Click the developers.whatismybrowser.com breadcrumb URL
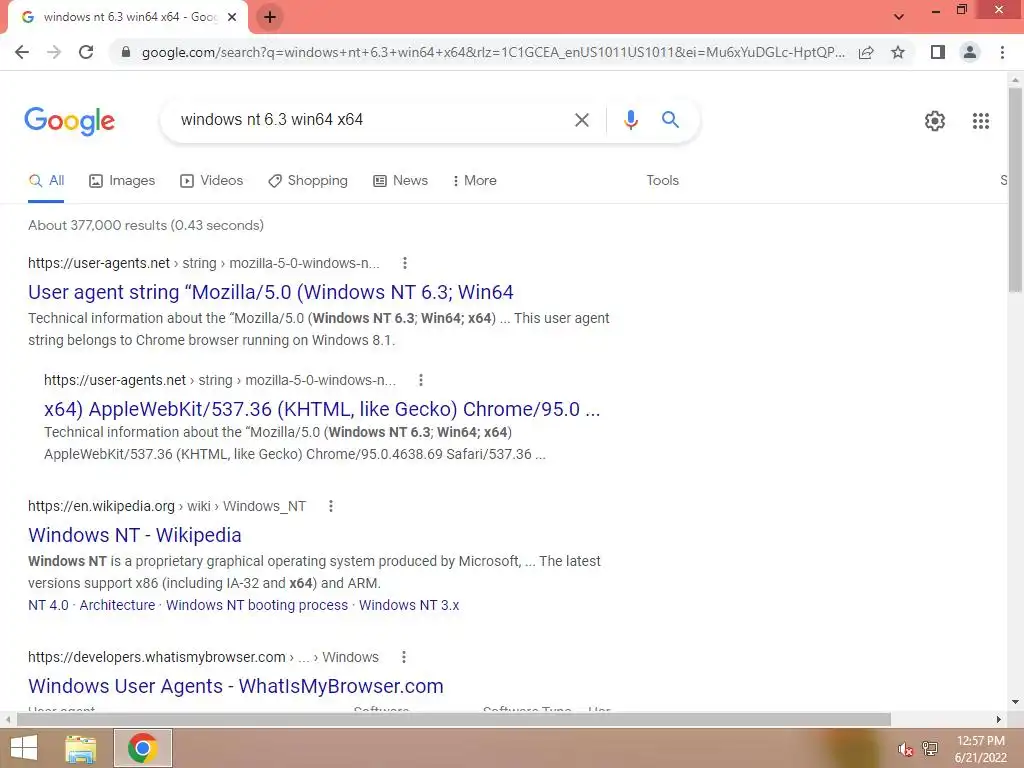 click(x=203, y=657)
